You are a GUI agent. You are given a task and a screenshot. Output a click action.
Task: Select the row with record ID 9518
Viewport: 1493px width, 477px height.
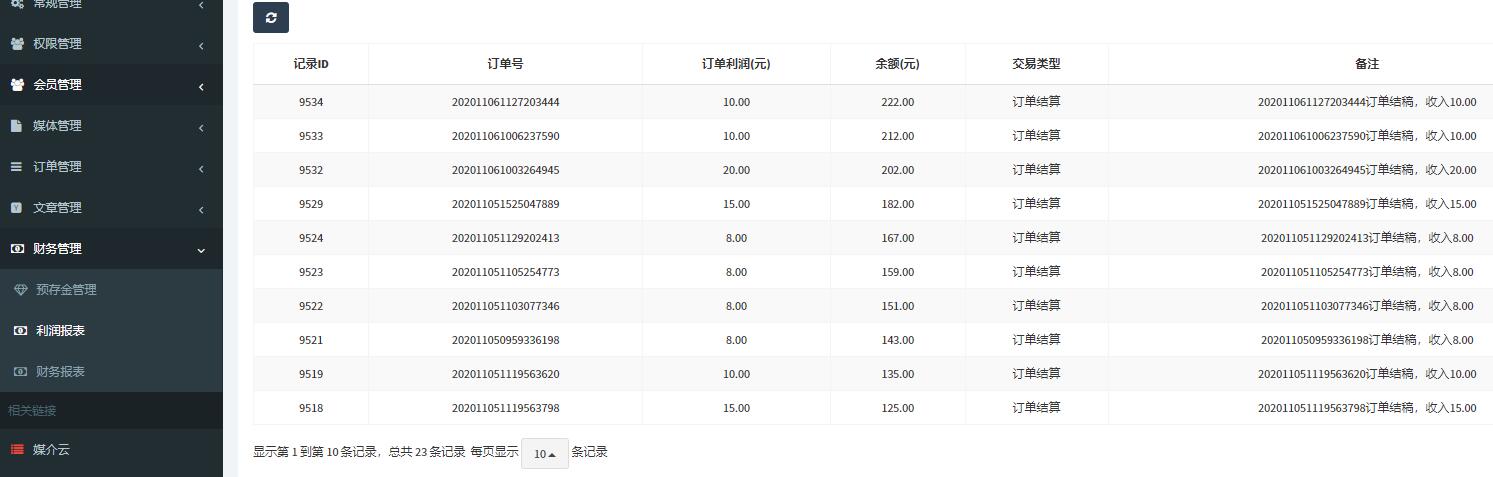(x=311, y=408)
